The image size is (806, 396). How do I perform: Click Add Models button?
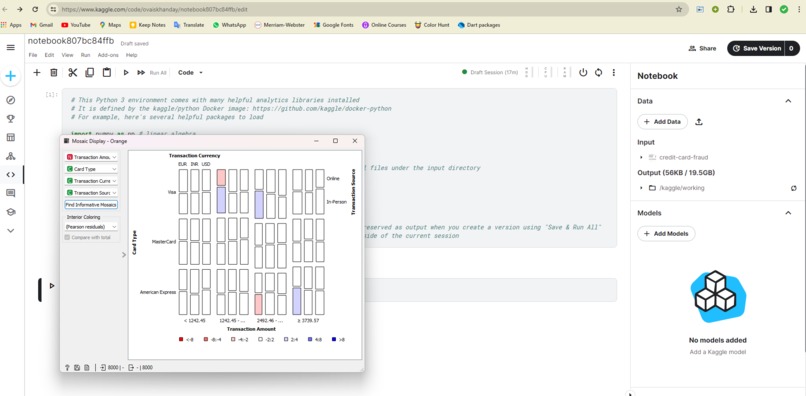point(666,234)
